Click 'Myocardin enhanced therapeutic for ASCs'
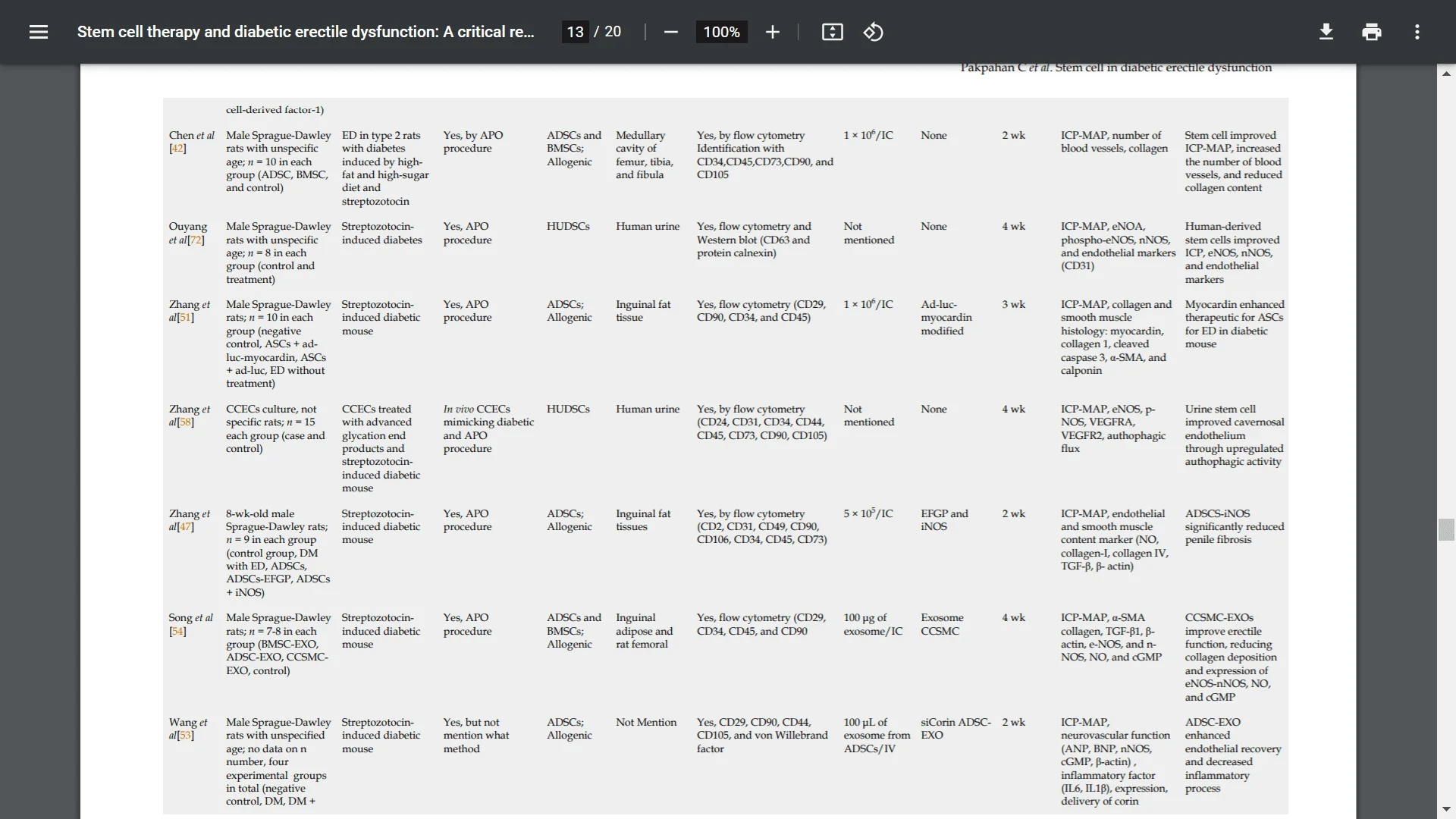The image size is (1456, 819). (1235, 324)
